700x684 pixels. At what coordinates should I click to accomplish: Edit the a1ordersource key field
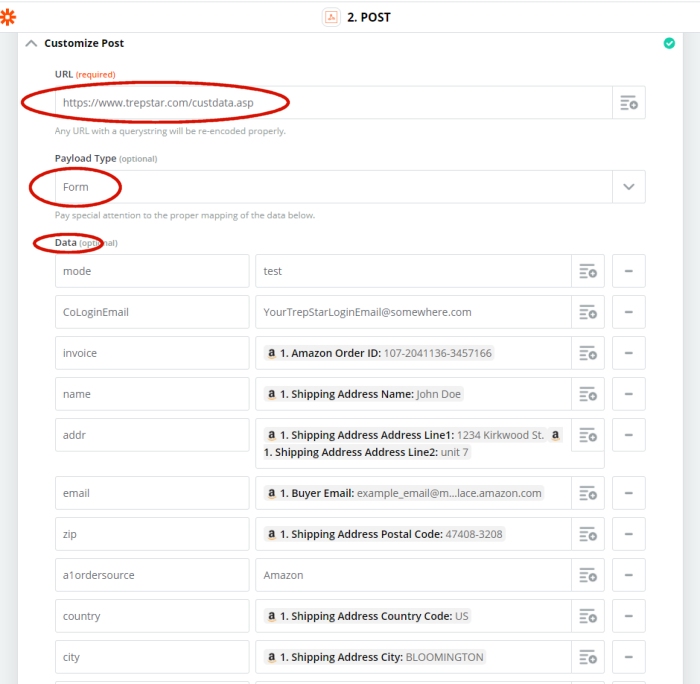152,575
